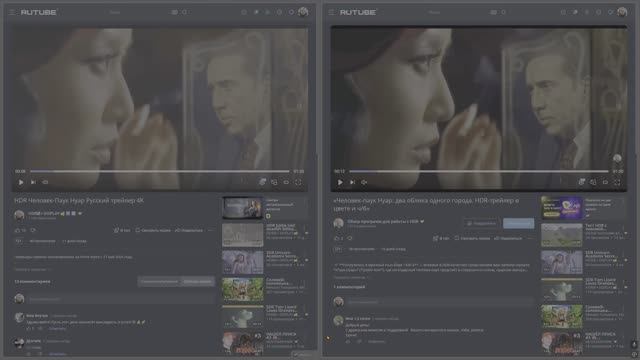
Task: Open the red-haired character thumbnail in the left sidebar
Action: [x=243, y=343]
